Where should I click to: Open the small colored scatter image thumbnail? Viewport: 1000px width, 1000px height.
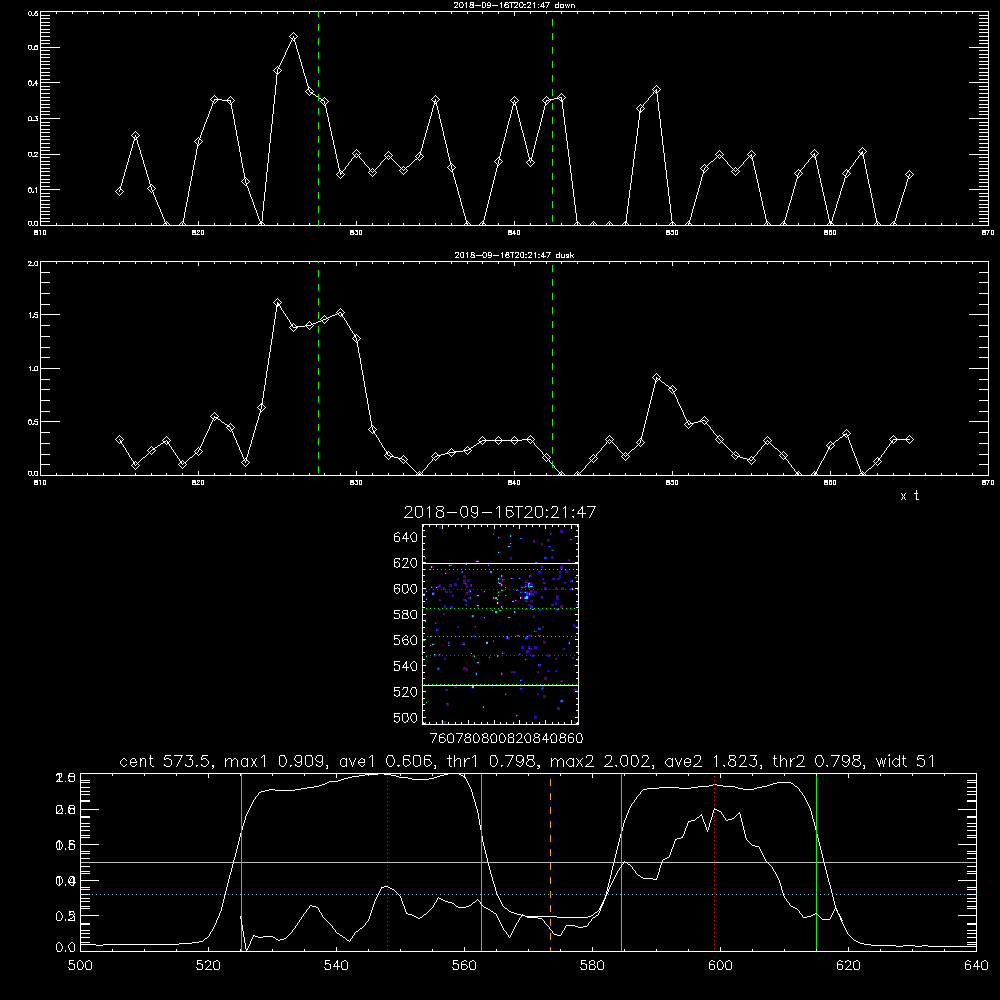(x=500, y=624)
